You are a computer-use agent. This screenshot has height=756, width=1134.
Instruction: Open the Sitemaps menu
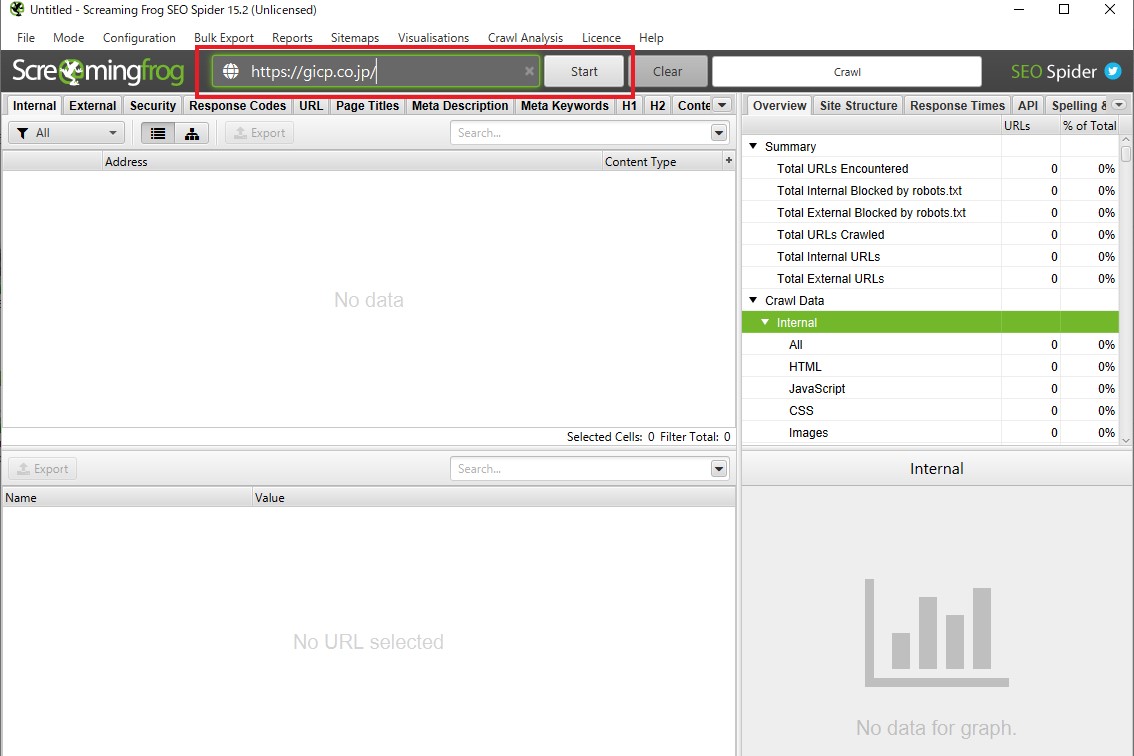(355, 38)
